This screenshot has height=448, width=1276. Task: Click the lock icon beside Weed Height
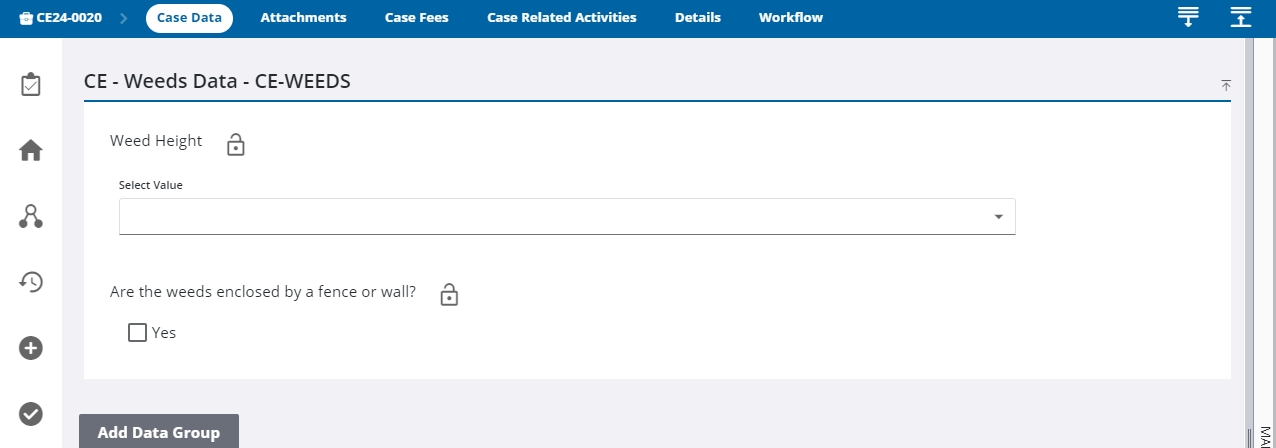[235, 144]
